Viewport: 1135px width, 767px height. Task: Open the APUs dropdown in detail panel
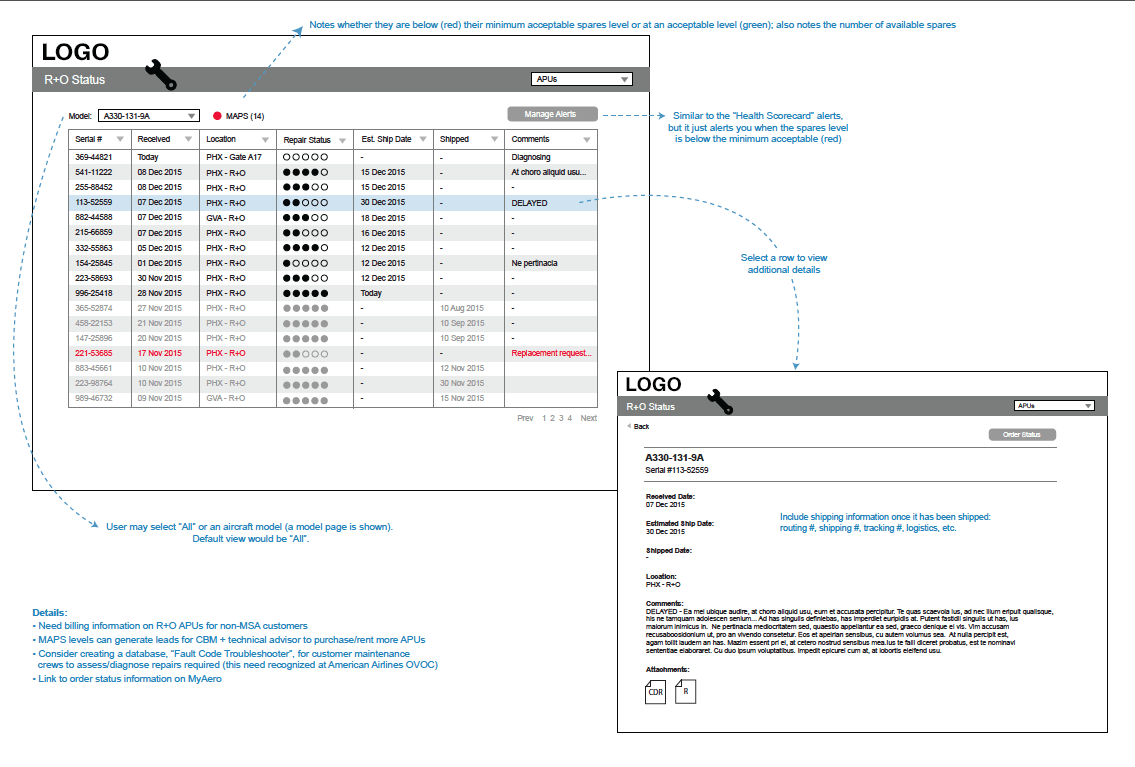[1087, 406]
